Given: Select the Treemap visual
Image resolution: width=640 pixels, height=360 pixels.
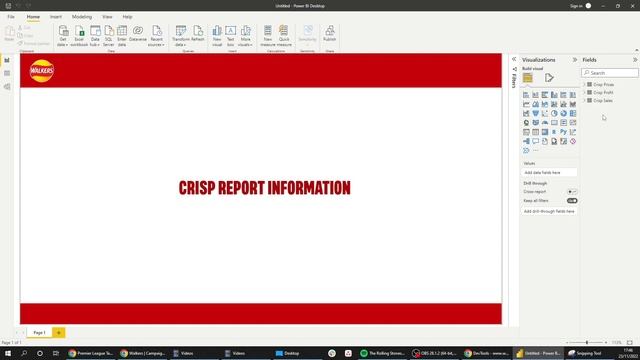Looking at the screenshot, I should (573, 113).
